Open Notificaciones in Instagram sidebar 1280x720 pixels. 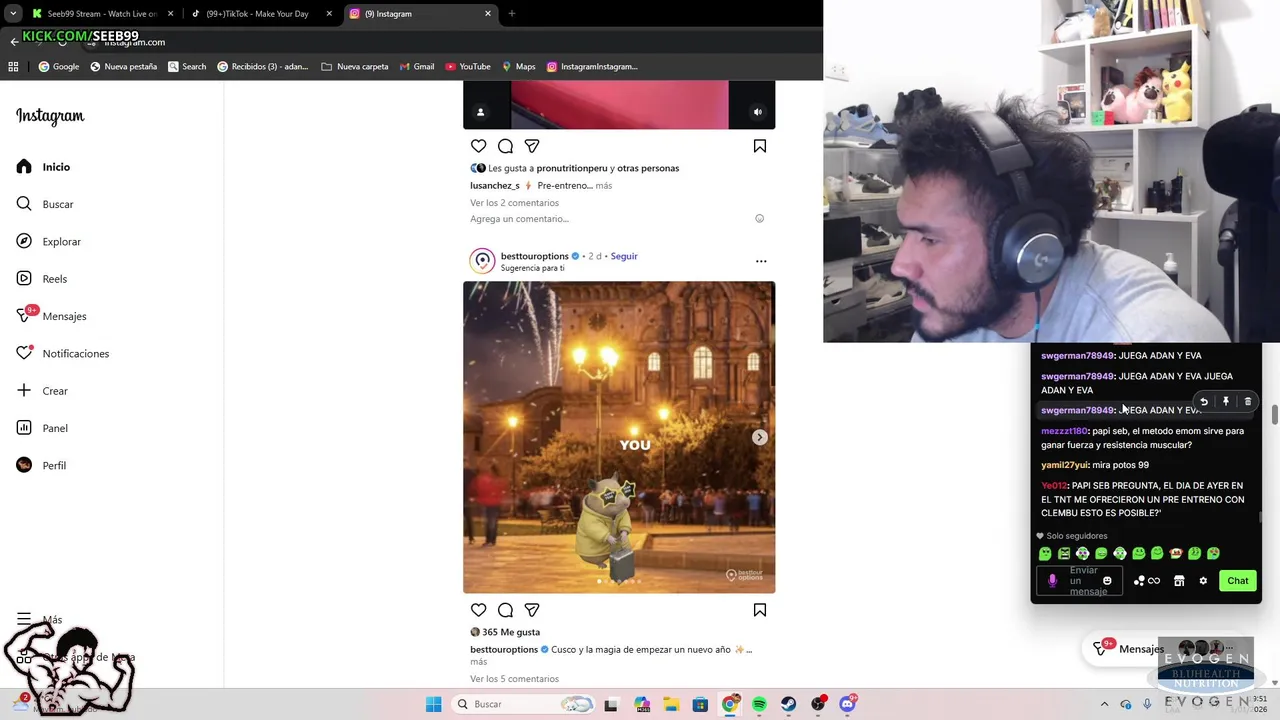click(x=62, y=353)
